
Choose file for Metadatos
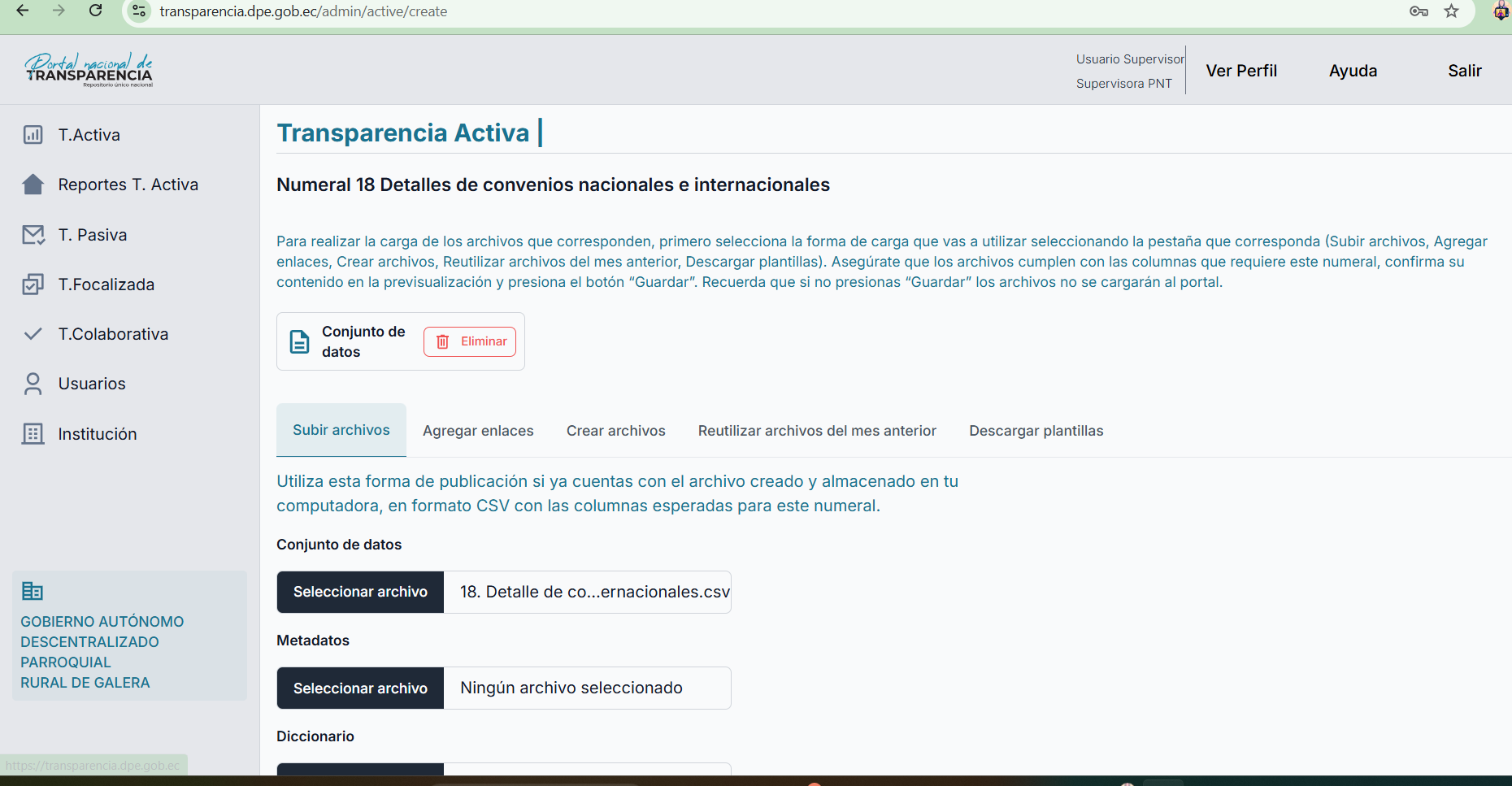(x=360, y=688)
